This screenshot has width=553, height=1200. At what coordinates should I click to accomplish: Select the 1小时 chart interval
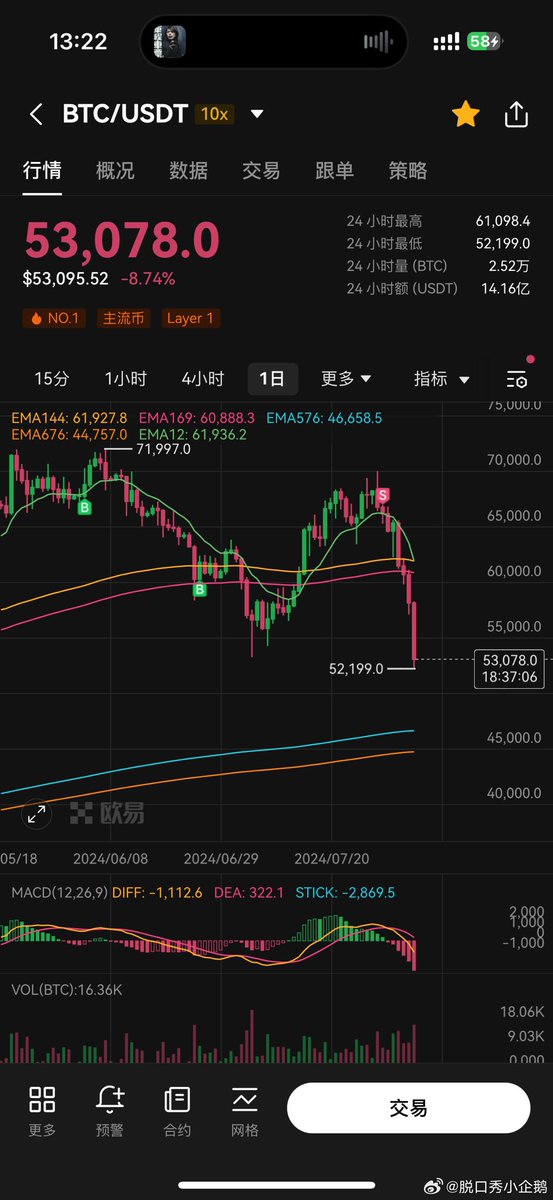(x=126, y=379)
